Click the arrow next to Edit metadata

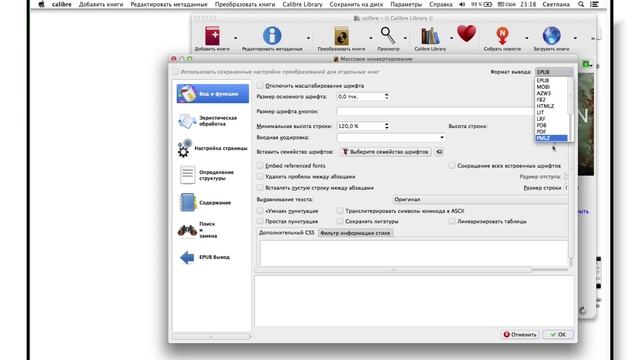[308, 38]
